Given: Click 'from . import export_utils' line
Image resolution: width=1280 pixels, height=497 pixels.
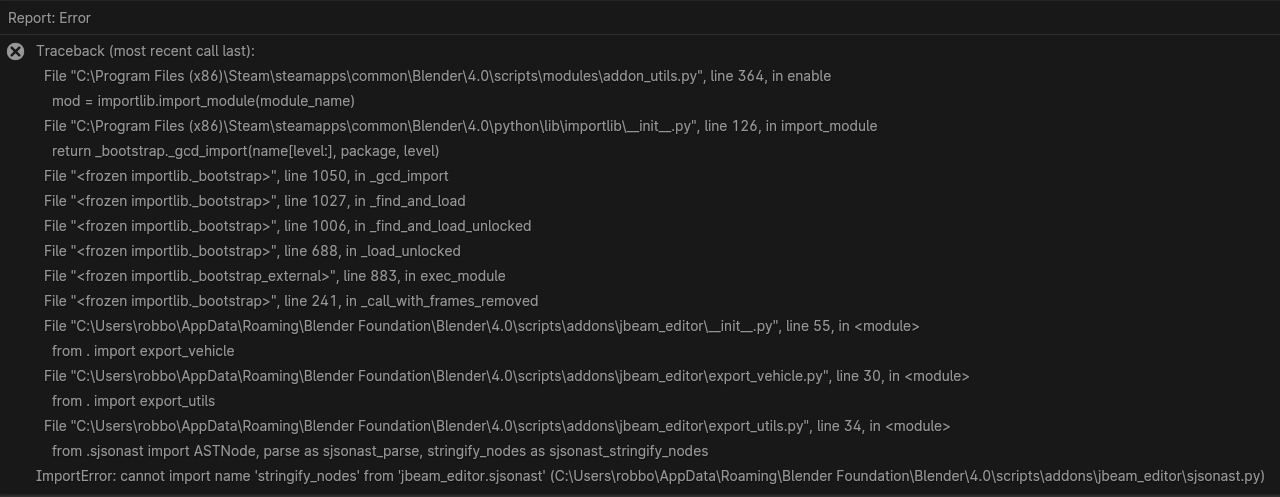Looking at the screenshot, I should (133, 401).
